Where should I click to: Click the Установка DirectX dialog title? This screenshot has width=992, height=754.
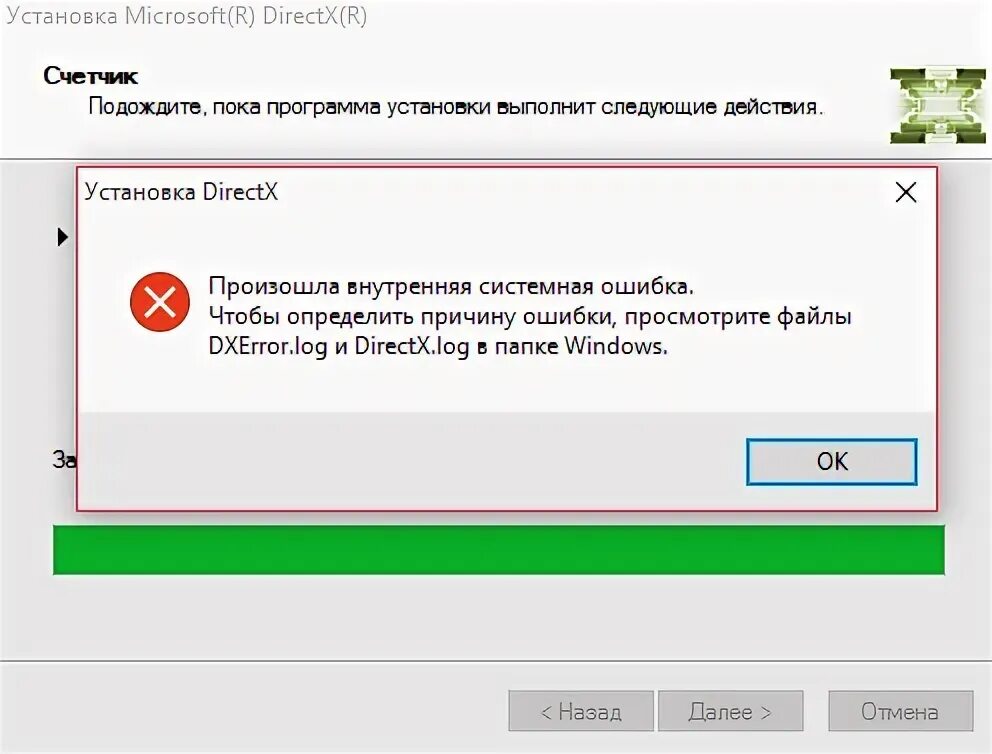(x=182, y=192)
